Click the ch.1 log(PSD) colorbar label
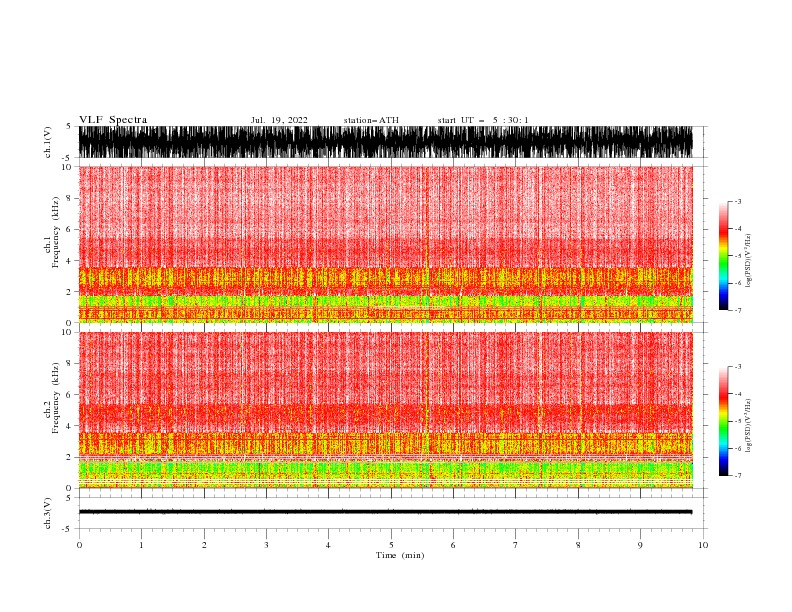The width and height of the screenshot is (792, 612). point(748,261)
